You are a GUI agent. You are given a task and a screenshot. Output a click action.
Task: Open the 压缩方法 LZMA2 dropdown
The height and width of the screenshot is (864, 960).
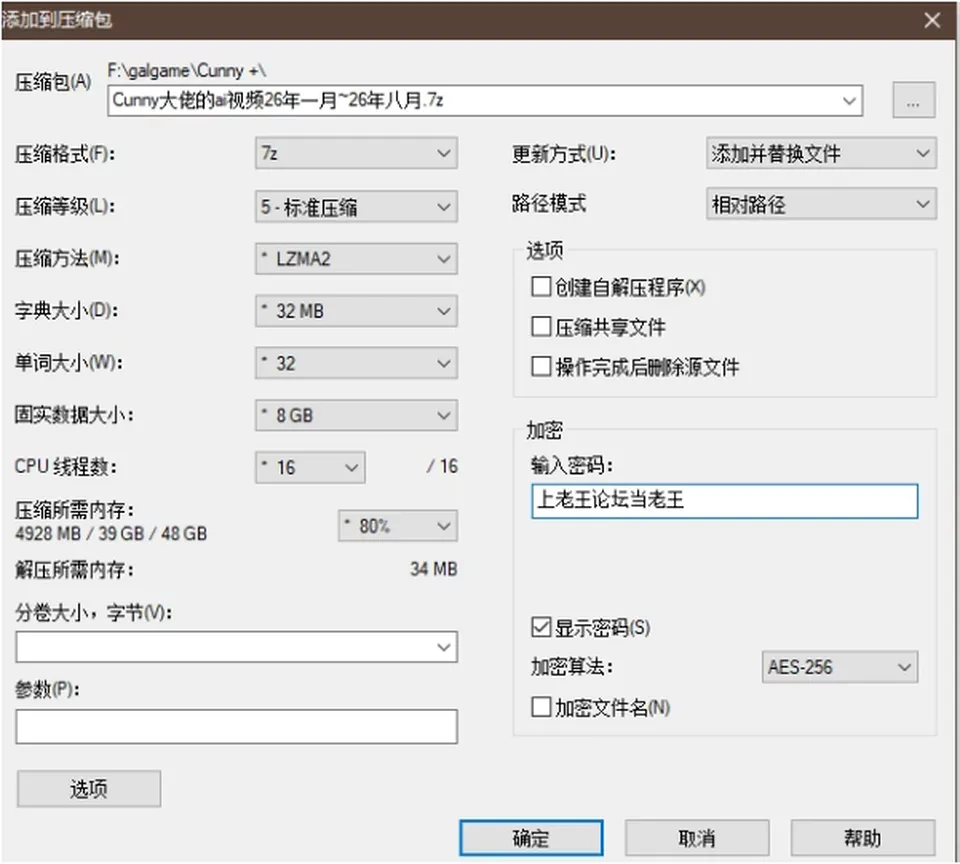coord(356,259)
